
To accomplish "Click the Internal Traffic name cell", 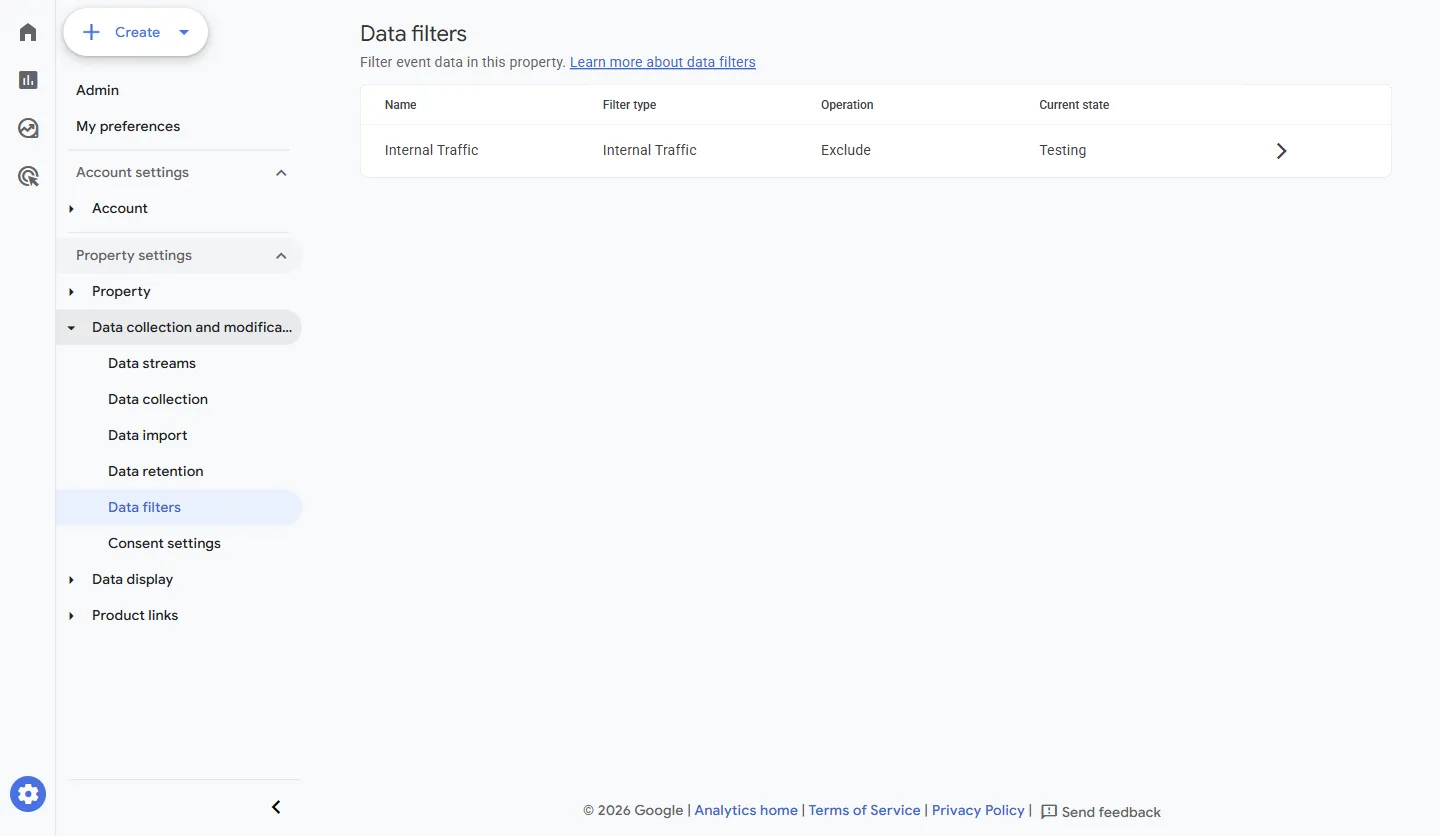I will [432, 150].
